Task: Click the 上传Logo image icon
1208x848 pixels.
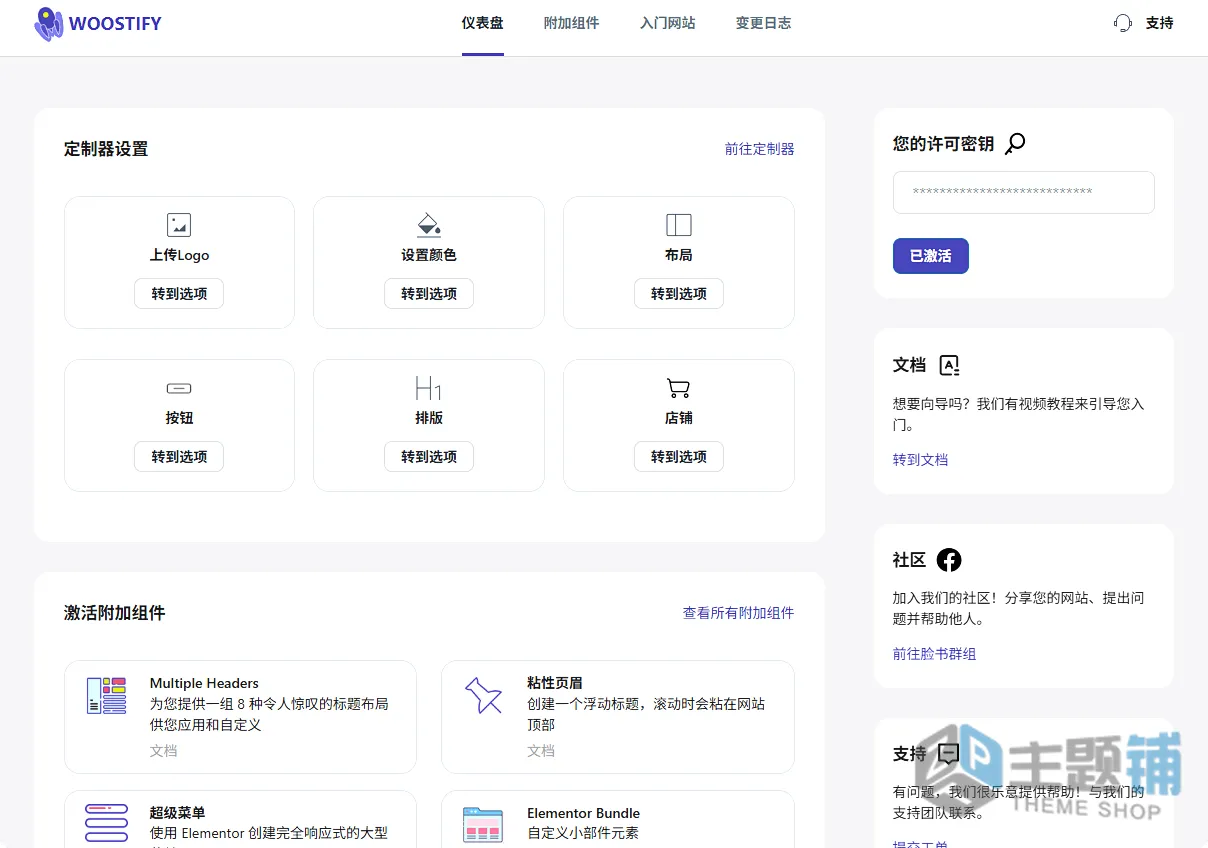Action: tap(179, 225)
